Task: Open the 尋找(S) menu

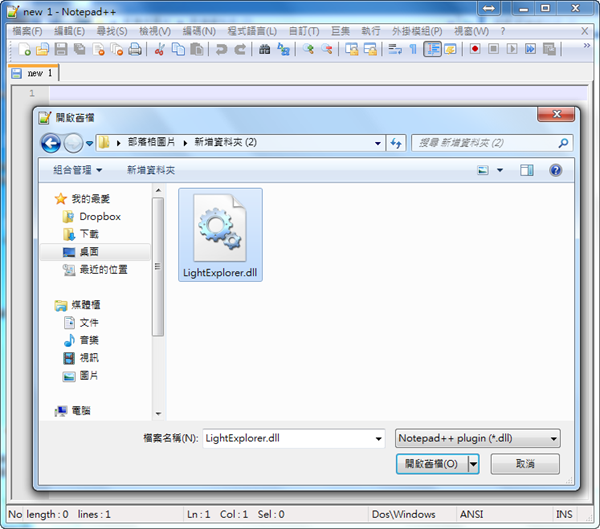Action: 112,31
